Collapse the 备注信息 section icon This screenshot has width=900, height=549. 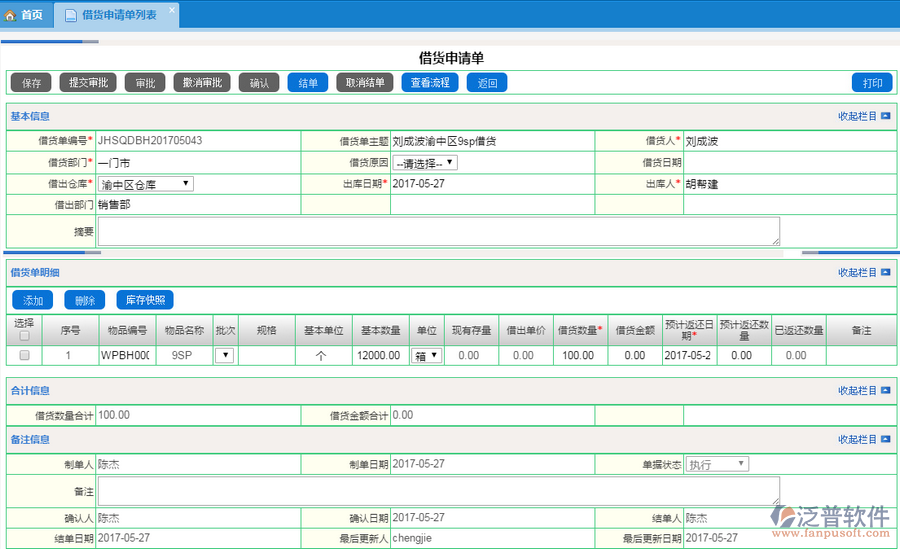[886, 439]
